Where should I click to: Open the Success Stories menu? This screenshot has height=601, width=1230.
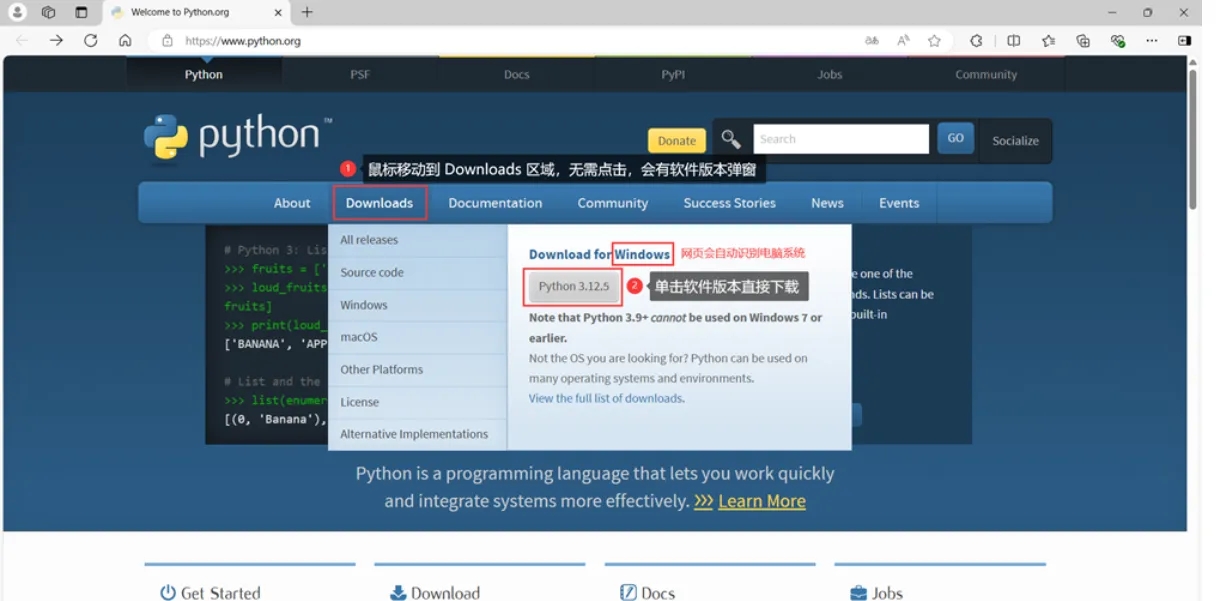(730, 203)
